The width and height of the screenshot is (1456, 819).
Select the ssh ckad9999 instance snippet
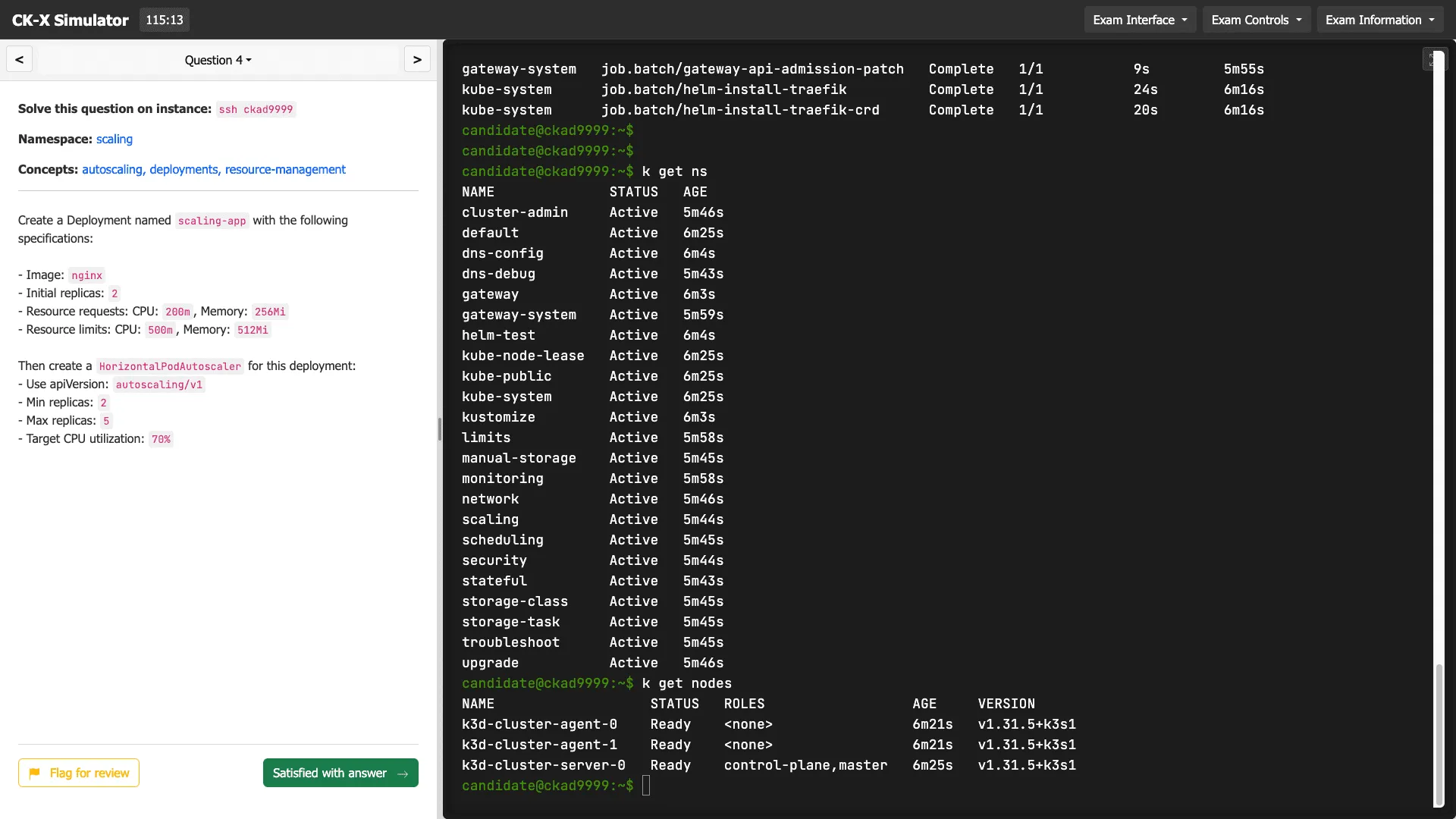tap(256, 109)
